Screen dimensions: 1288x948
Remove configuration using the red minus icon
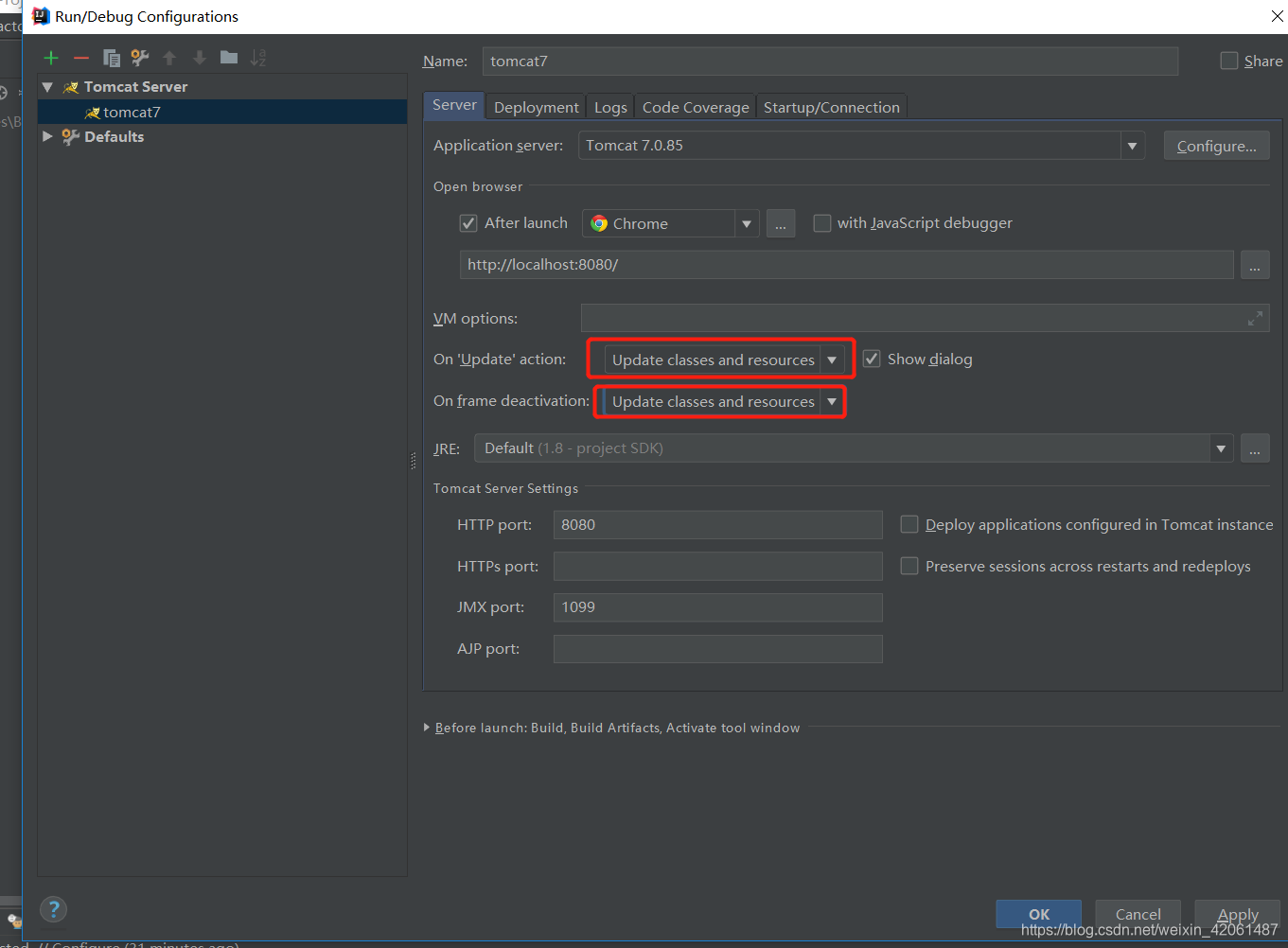81,58
